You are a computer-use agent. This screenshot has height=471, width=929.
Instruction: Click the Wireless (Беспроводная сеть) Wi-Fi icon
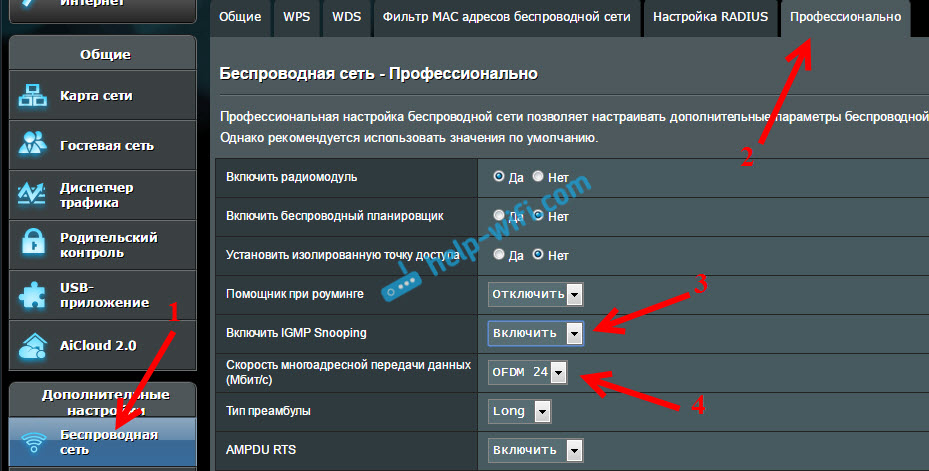click(35, 442)
